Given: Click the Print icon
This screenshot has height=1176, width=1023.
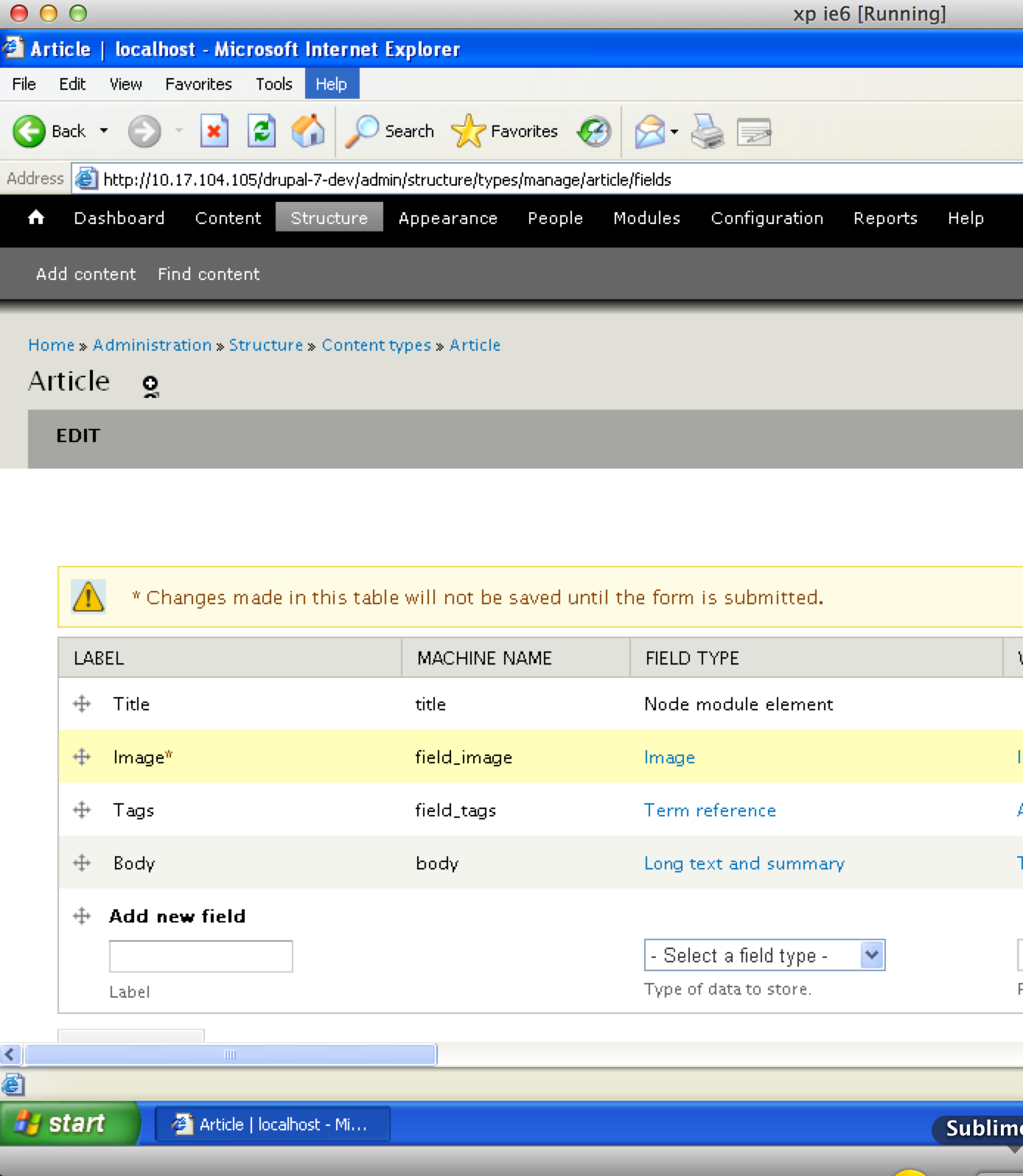Looking at the screenshot, I should [x=708, y=132].
